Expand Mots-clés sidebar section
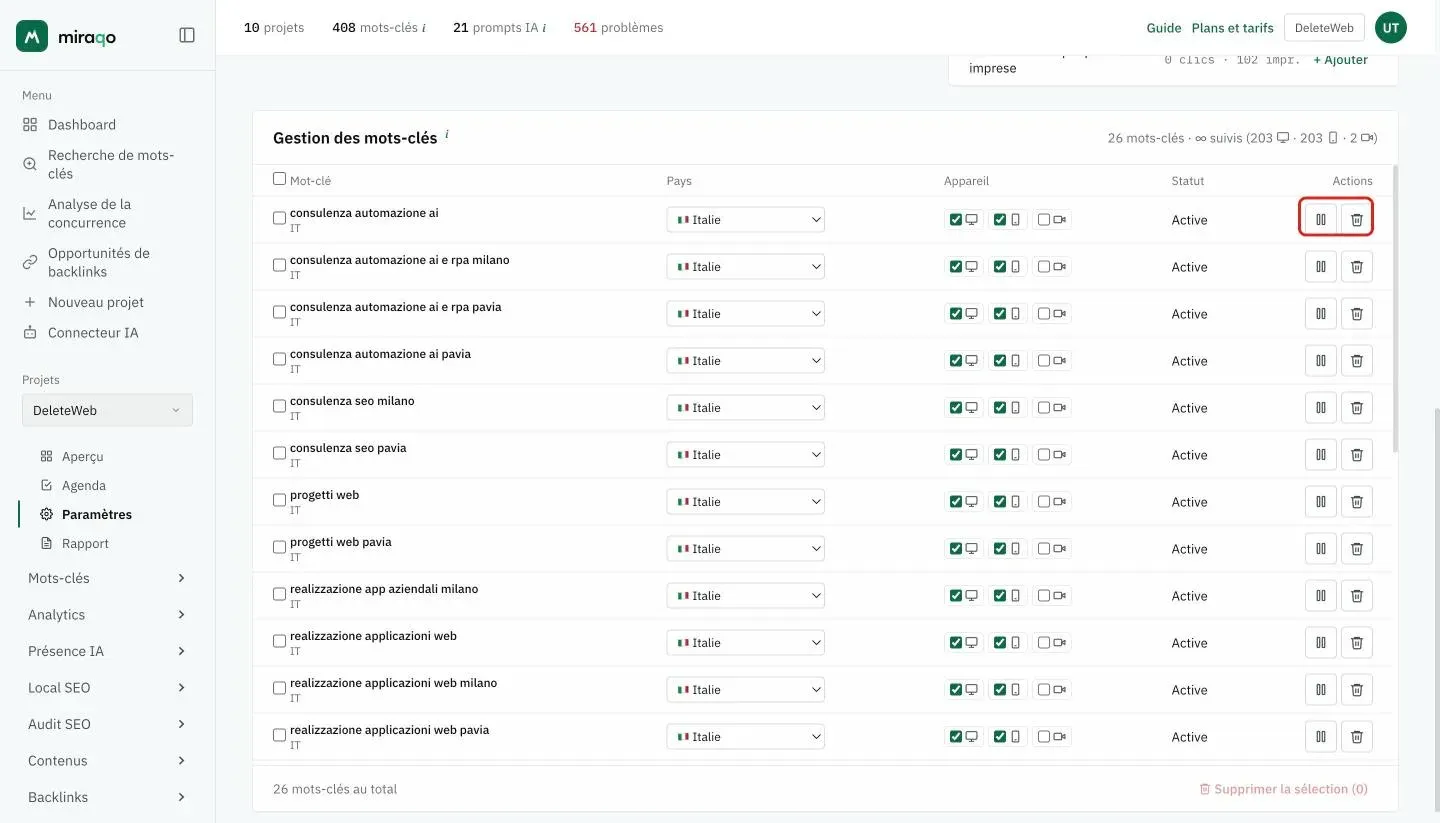This screenshot has height=823, width=1440. pos(107,578)
